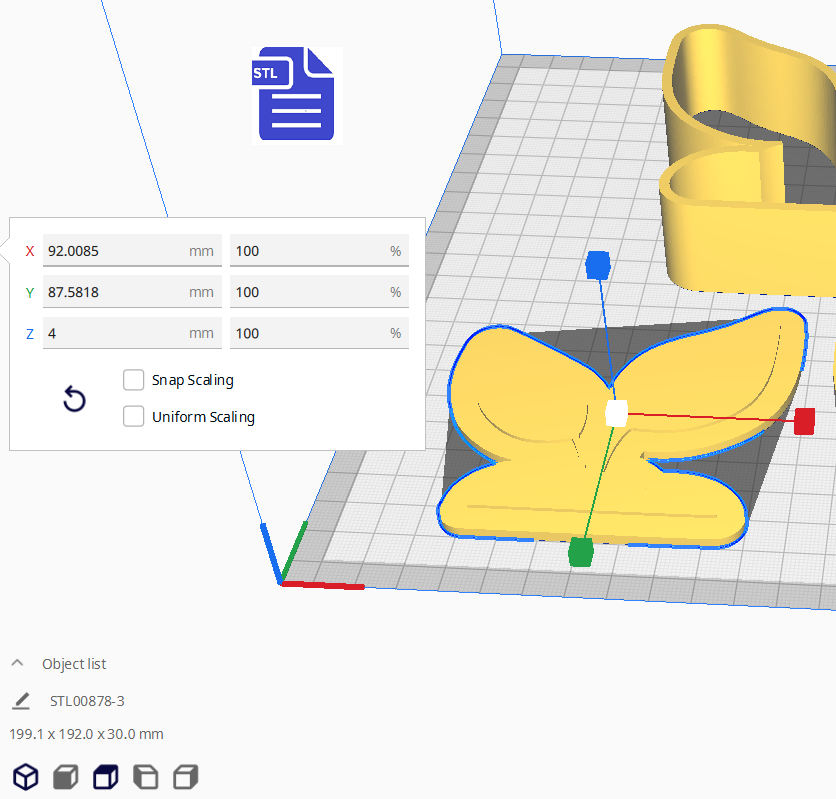Click the X size field showing 92.0085
The height and width of the screenshot is (799, 836).
coord(115,251)
